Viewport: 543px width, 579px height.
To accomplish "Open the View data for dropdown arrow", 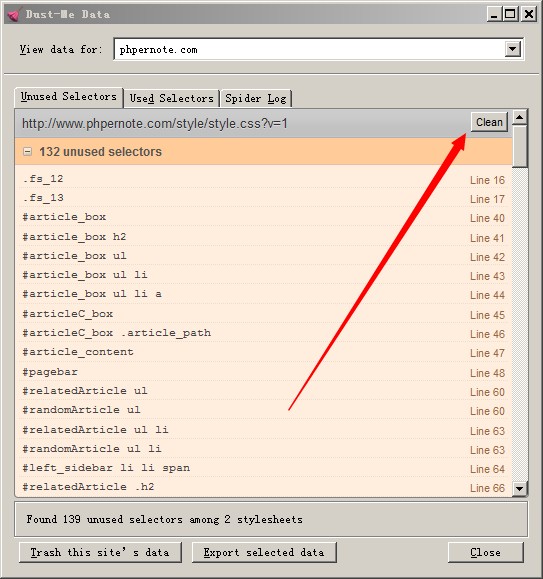I will pos(512,49).
